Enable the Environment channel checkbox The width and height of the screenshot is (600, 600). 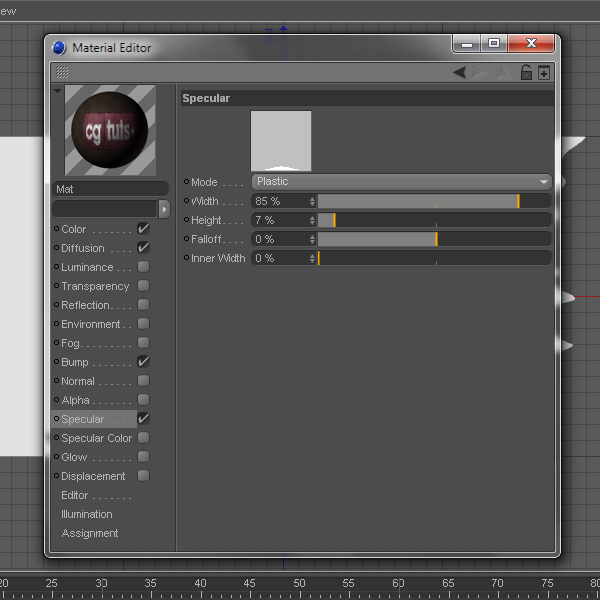coord(143,324)
